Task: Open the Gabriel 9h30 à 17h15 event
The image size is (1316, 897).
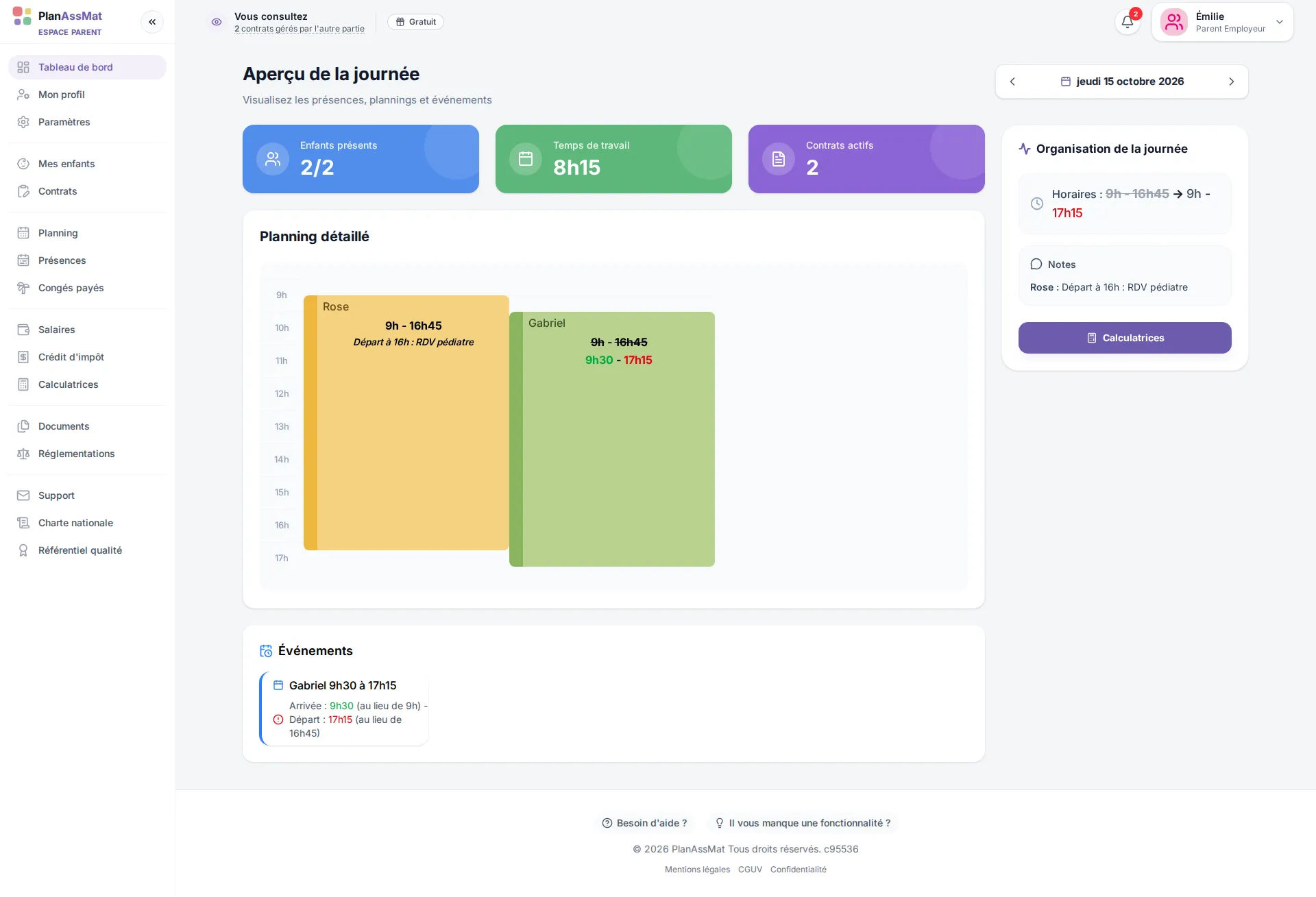Action: pyautogui.click(x=345, y=709)
